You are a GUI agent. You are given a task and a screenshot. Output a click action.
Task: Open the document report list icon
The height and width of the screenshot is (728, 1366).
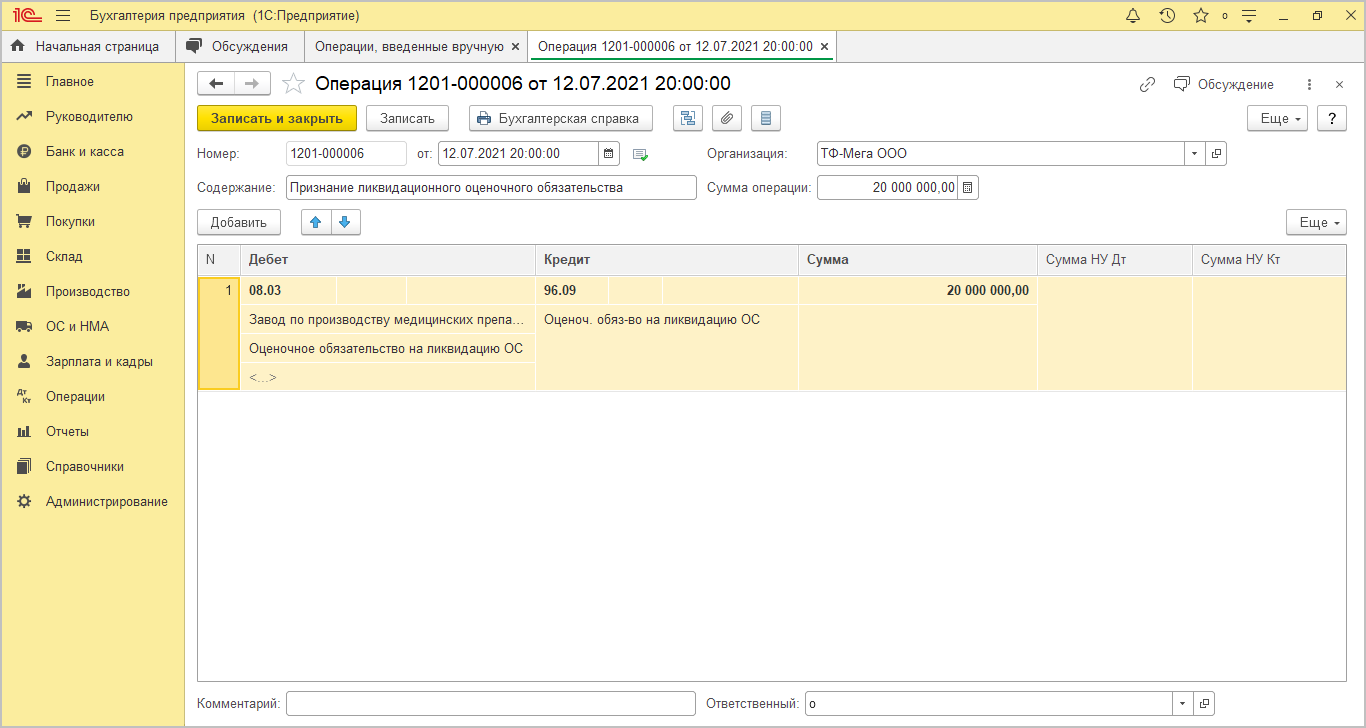[x=766, y=118]
